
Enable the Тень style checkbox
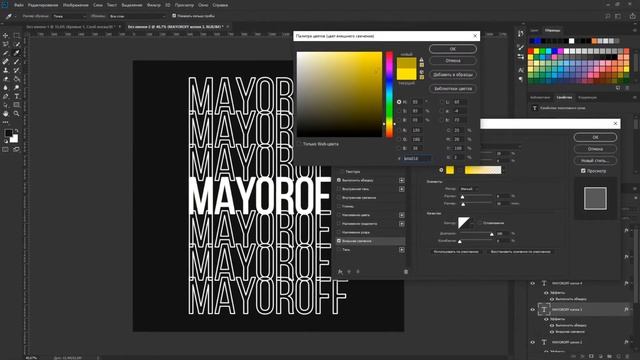[x=339, y=250]
